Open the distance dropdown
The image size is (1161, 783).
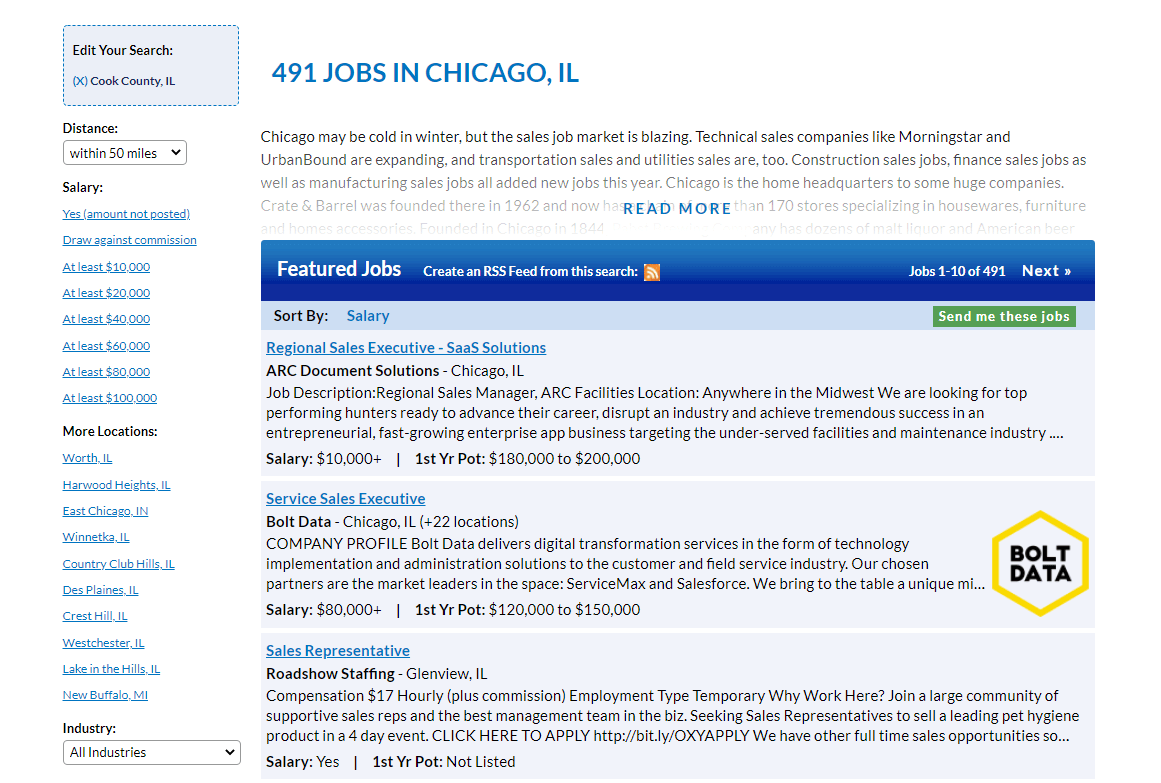coord(124,152)
